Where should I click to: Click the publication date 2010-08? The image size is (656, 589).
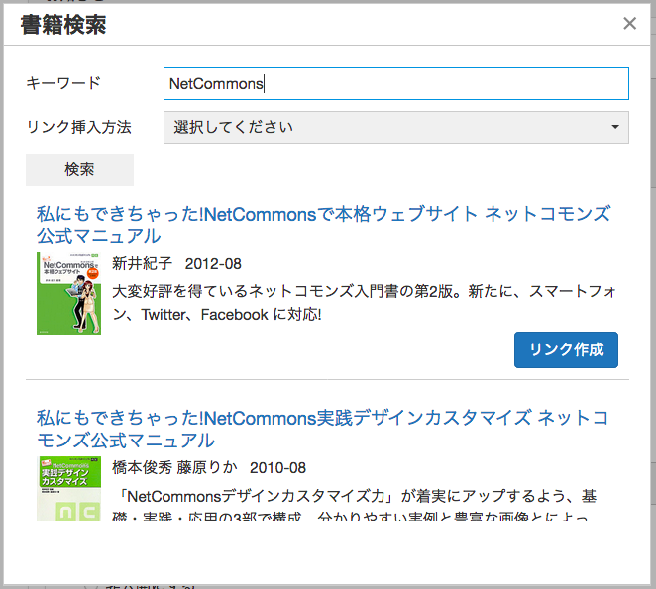pos(278,468)
